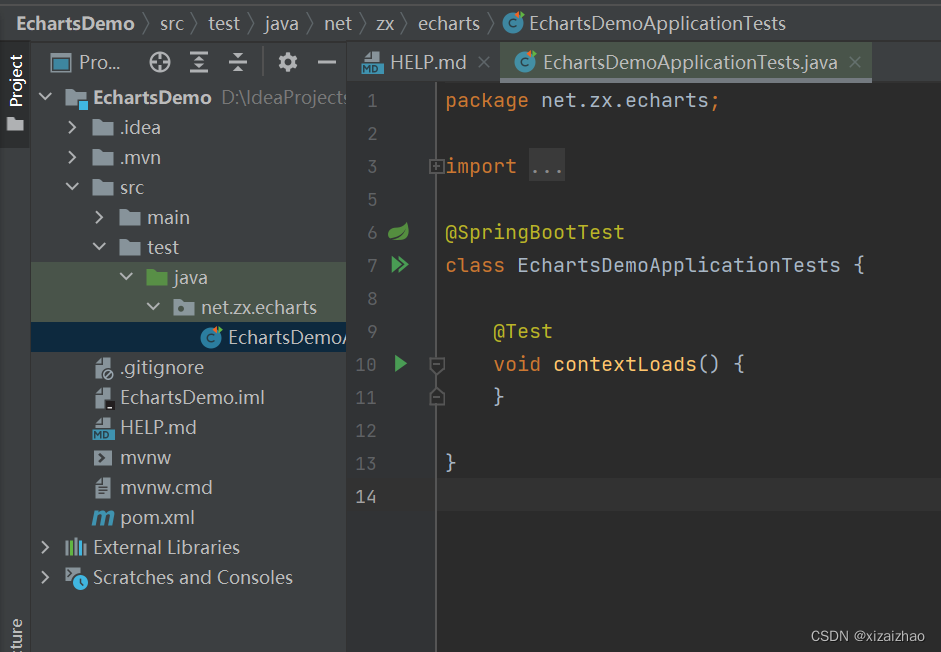
Task: Select External Libraries node
Action: point(188,548)
